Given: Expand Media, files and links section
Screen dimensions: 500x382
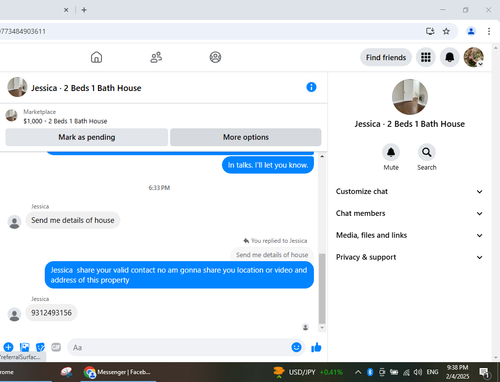Looking at the screenshot, I should (x=409, y=235).
